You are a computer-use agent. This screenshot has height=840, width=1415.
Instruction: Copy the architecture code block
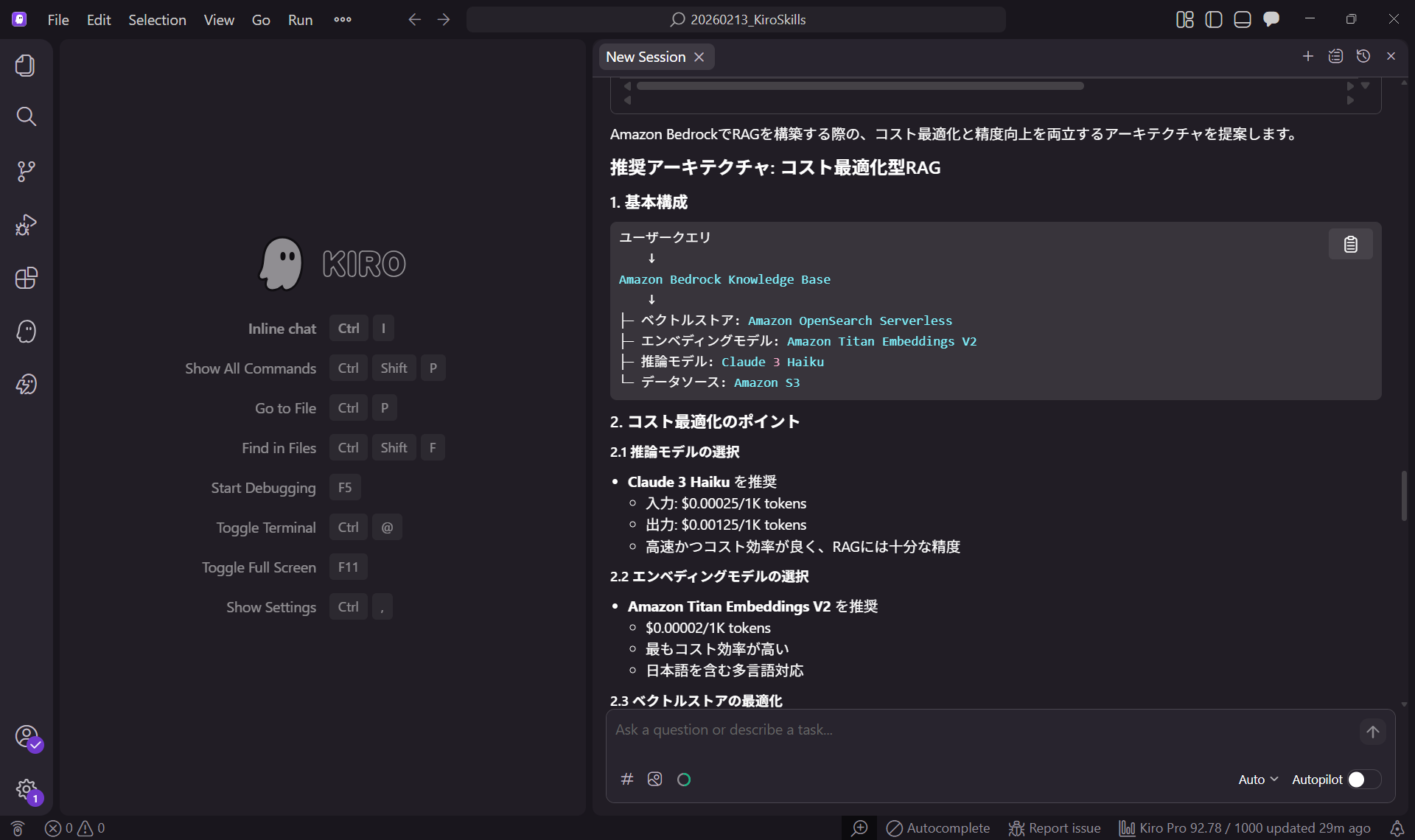point(1350,244)
